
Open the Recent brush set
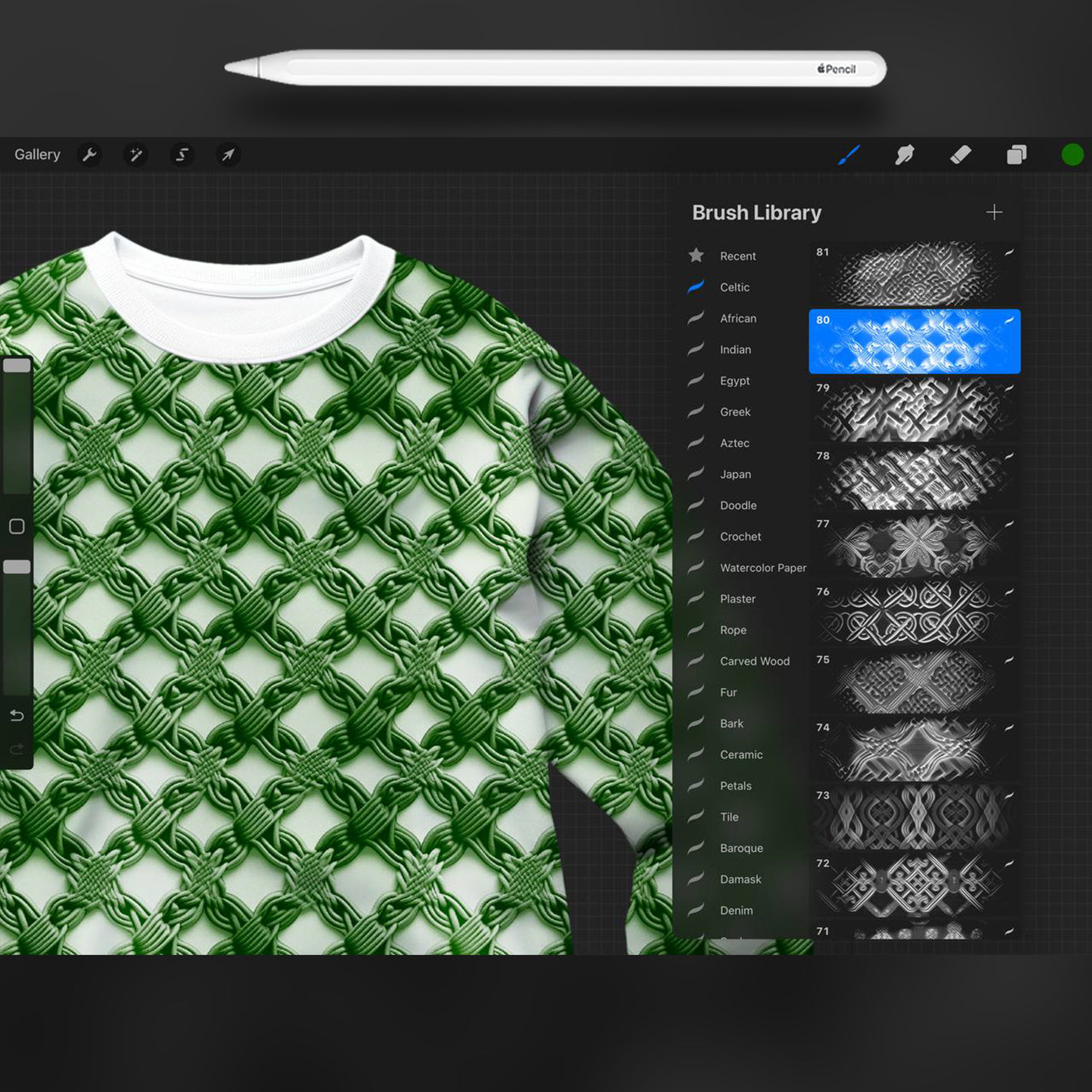[737, 256]
